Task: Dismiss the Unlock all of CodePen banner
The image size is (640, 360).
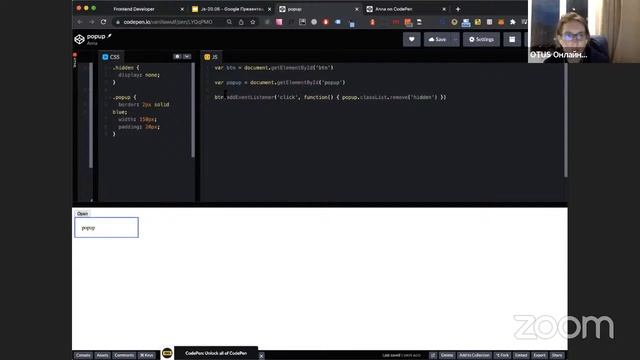Action: (x=261, y=356)
